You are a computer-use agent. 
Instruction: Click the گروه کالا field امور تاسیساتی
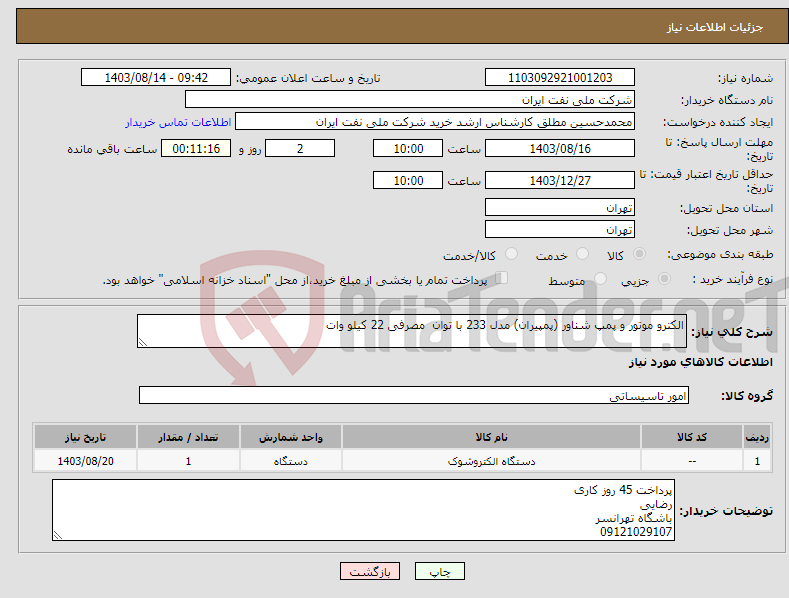pyautogui.click(x=414, y=396)
